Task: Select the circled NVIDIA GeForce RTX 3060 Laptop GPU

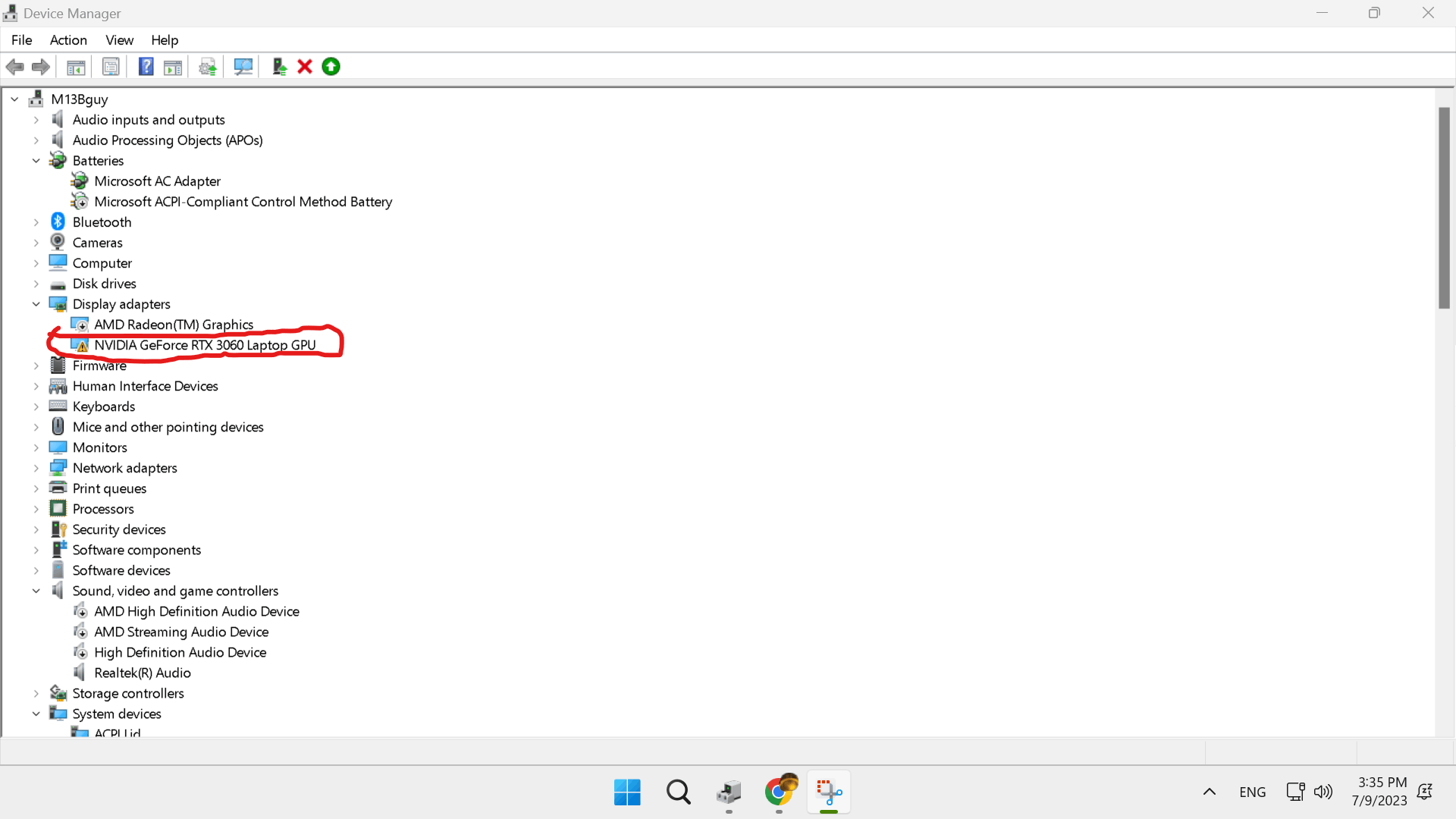Action: (205, 345)
